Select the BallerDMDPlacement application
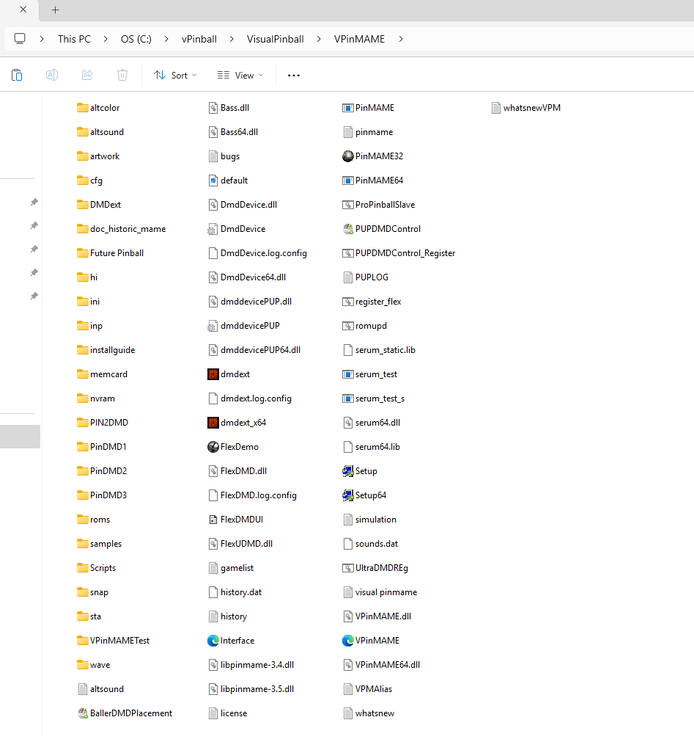Image resolution: width=694 pixels, height=750 pixels. [124, 713]
